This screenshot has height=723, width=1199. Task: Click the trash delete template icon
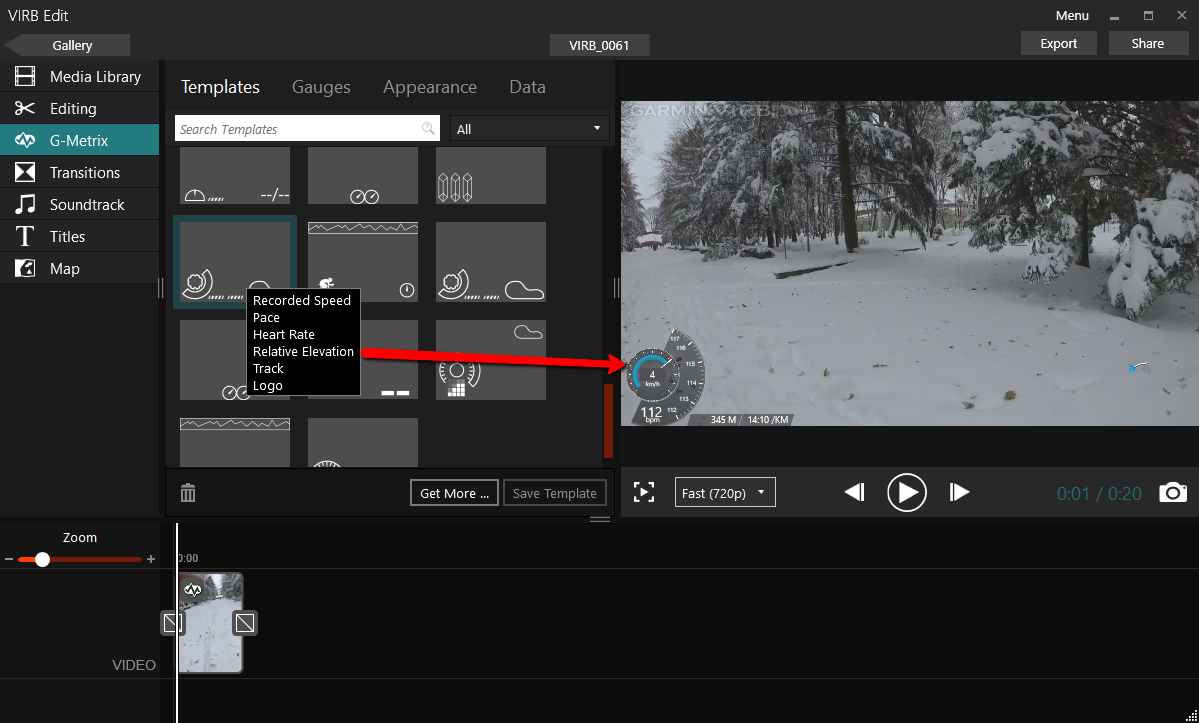pos(188,493)
